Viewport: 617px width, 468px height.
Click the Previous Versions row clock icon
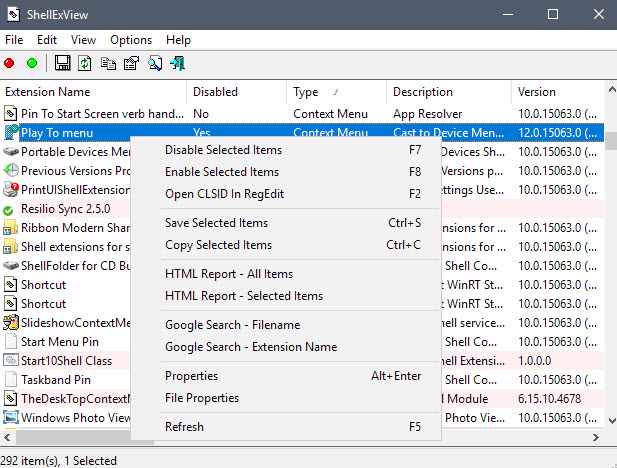click(x=11, y=170)
